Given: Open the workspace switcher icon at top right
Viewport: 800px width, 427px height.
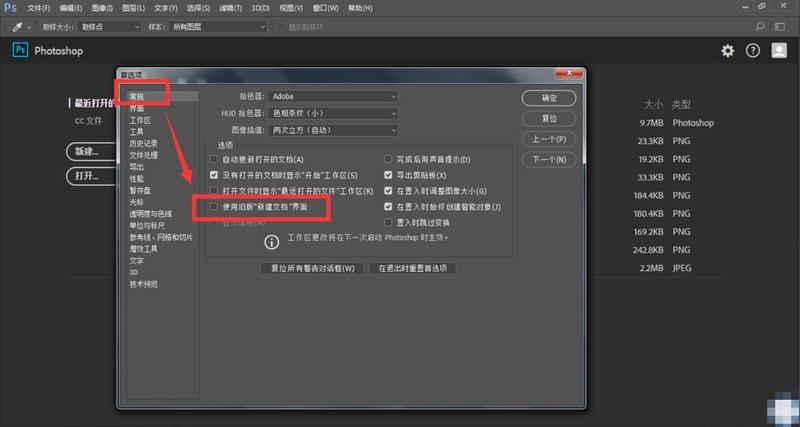Looking at the screenshot, I should pyautogui.click(x=779, y=27).
